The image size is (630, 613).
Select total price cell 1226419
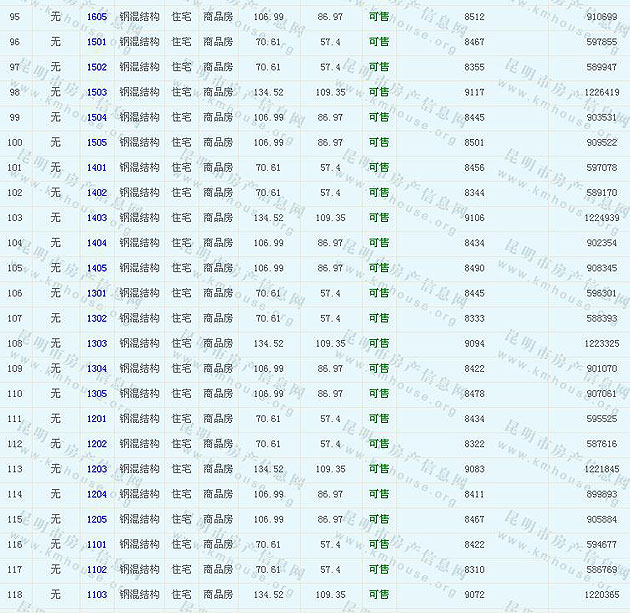[x=602, y=92]
